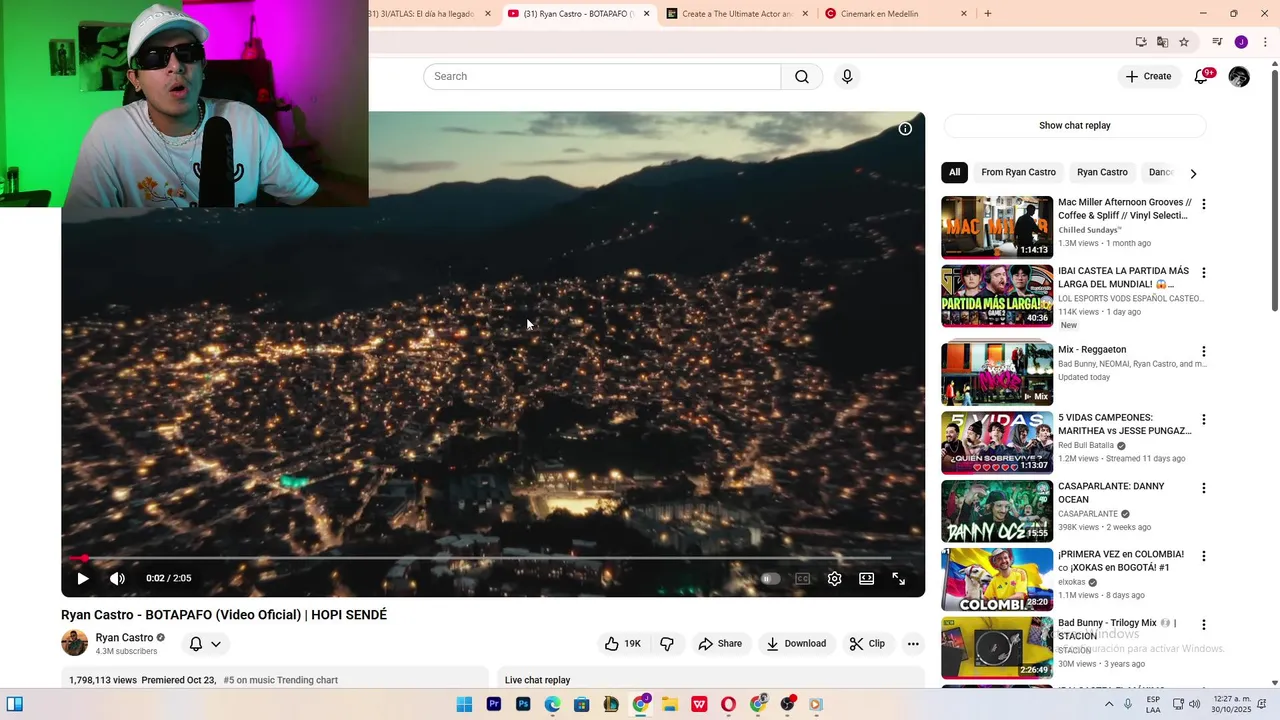
Task: Toggle closed captions CC button
Action: pyautogui.click(x=802, y=578)
